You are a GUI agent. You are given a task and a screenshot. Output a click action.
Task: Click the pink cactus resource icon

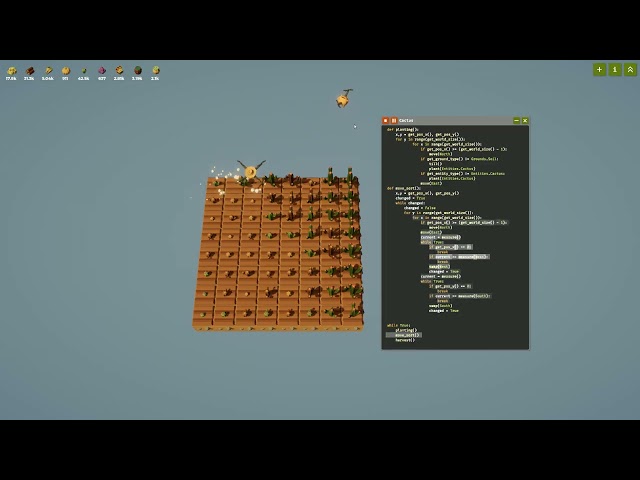click(102, 71)
